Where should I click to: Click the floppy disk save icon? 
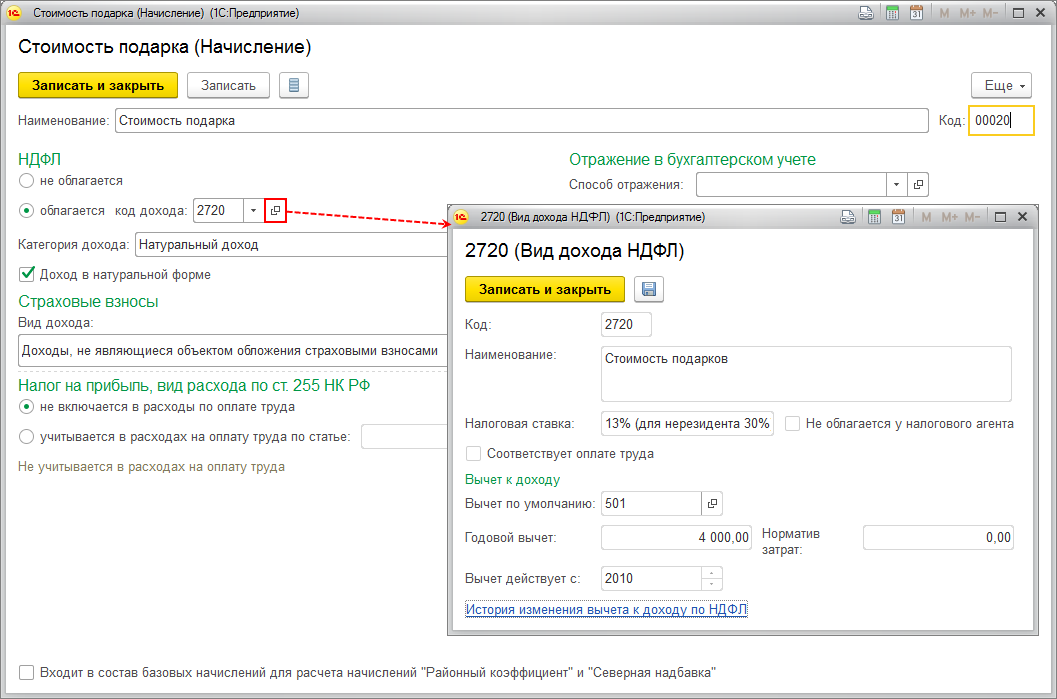pos(648,290)
